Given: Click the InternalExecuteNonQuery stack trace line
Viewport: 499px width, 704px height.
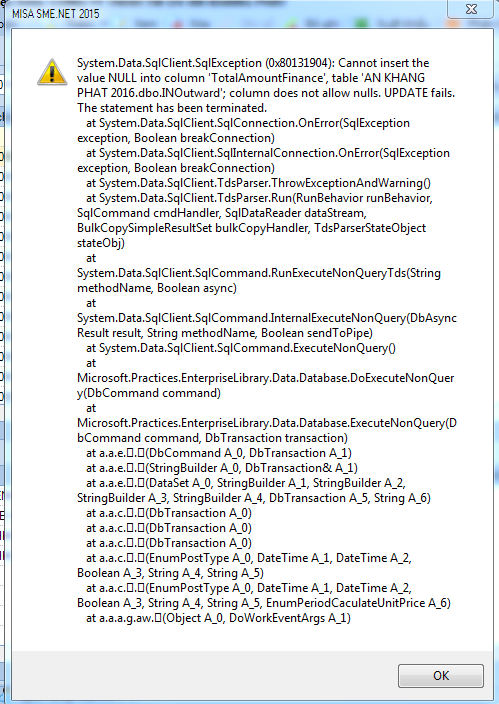Looking at the screenshot, I should (267, 318).
